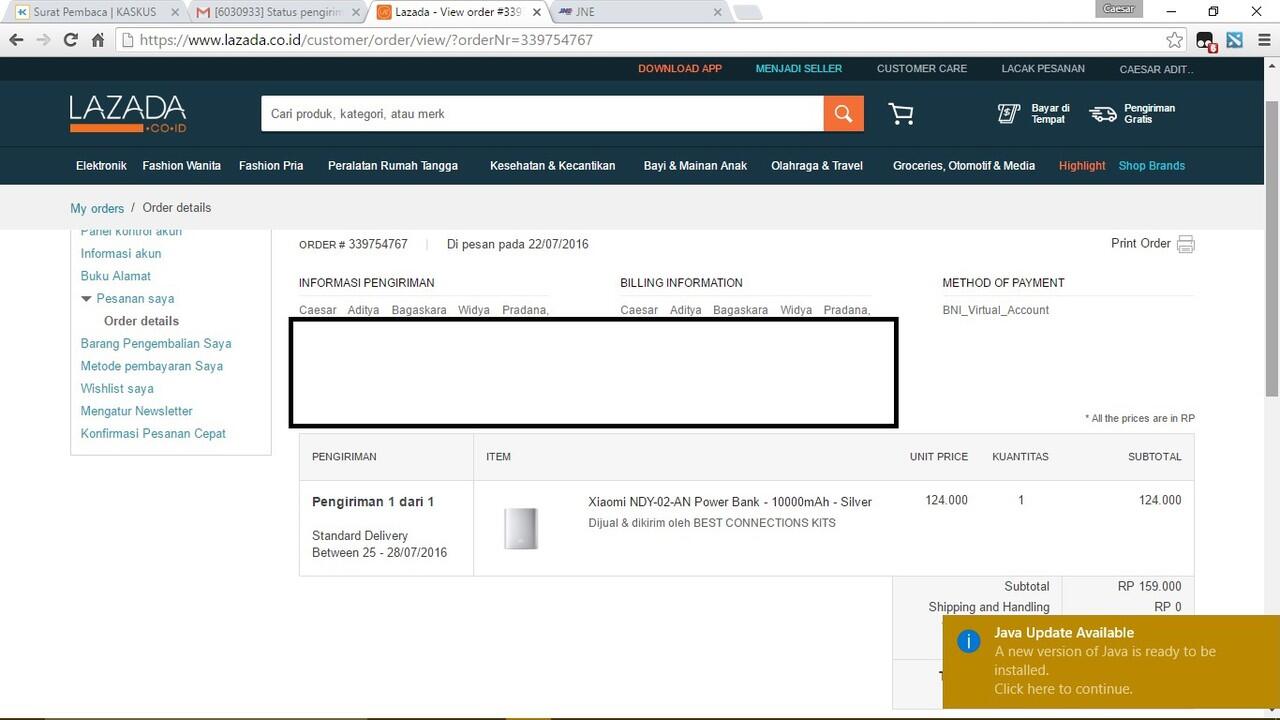Viewport: 1280px width, 720px height.
Task: Click the browser back arrow
Action: point(16,40)
